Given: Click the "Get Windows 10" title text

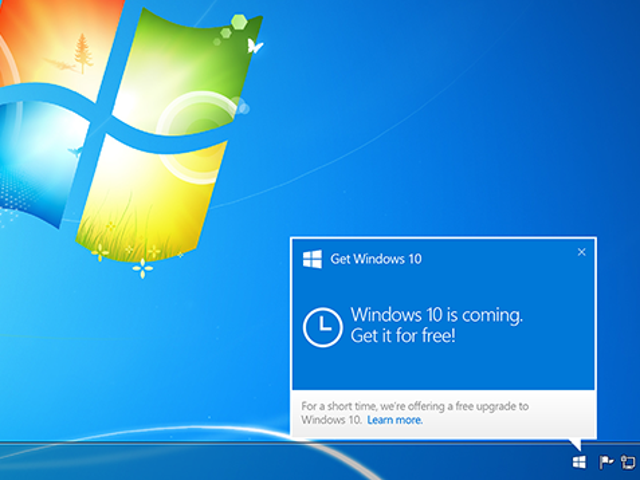Looking at the screenshot, I should coord(376,259).
